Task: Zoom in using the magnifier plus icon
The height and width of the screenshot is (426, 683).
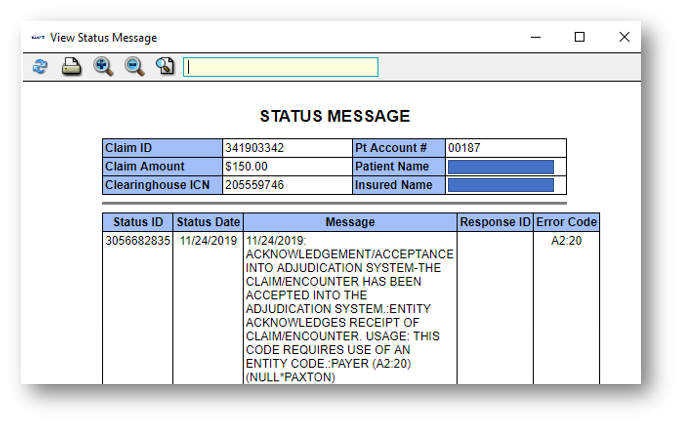Action: point(103,67)
